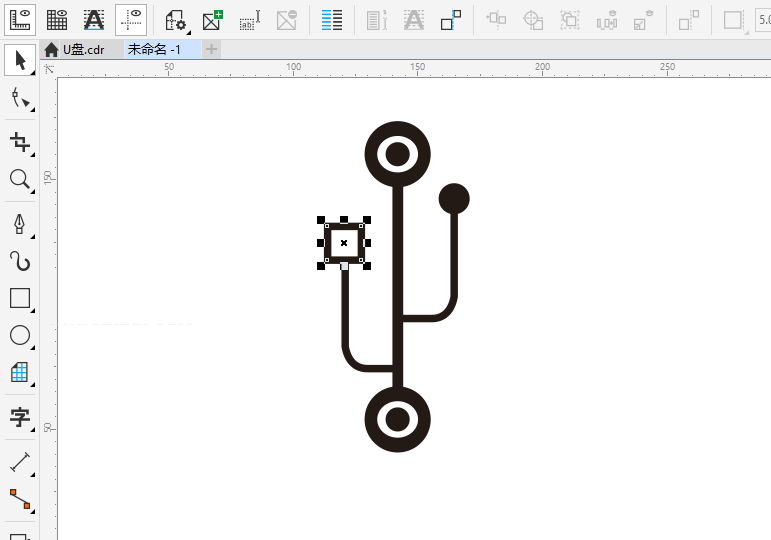Select the Crop tool
The image size is (771, 540).
point(20,142)
